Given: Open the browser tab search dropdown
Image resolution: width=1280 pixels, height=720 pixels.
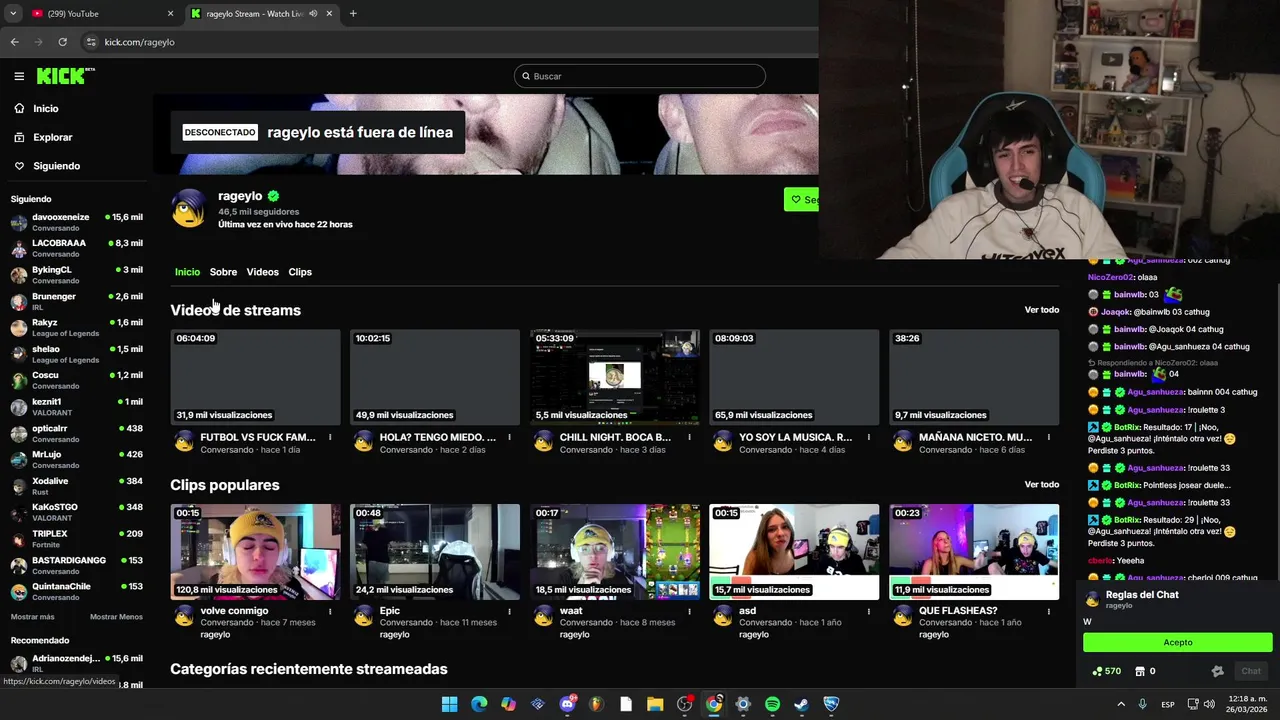Looking at the screenshot, I should point(12,14).
